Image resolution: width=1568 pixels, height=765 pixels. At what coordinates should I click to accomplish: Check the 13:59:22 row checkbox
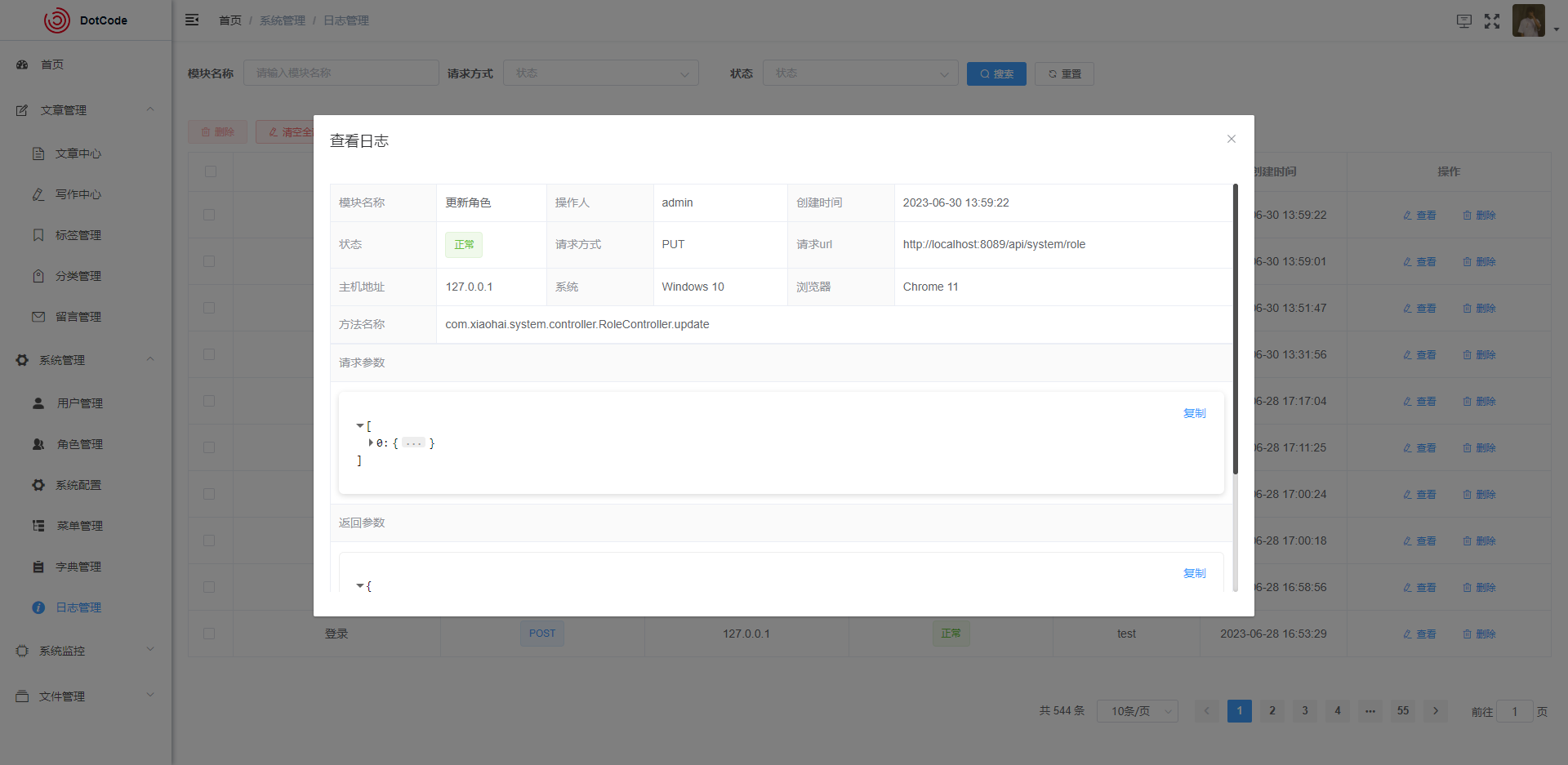tap(209, 215)
